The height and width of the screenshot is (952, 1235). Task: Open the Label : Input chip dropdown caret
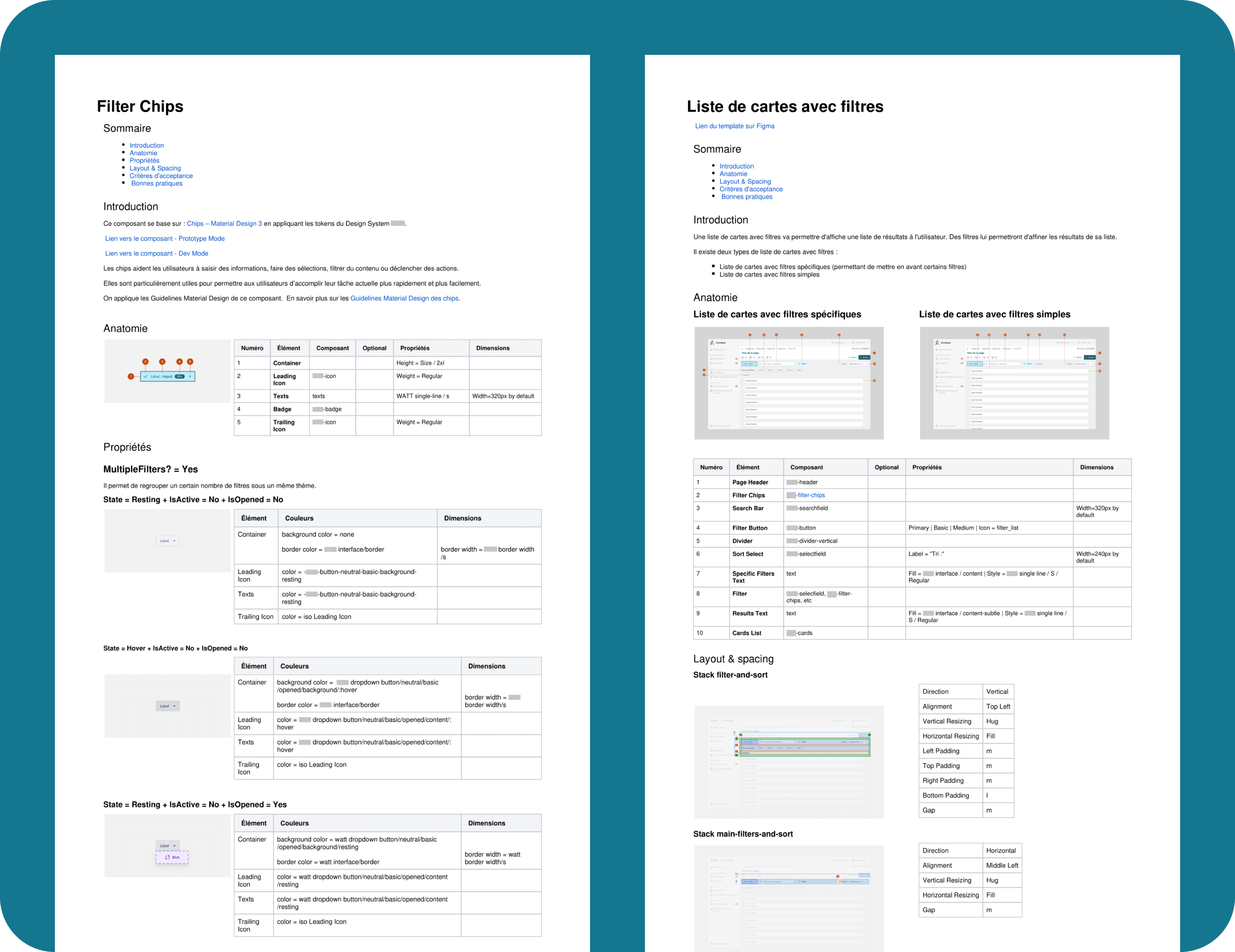coord(190,376)
